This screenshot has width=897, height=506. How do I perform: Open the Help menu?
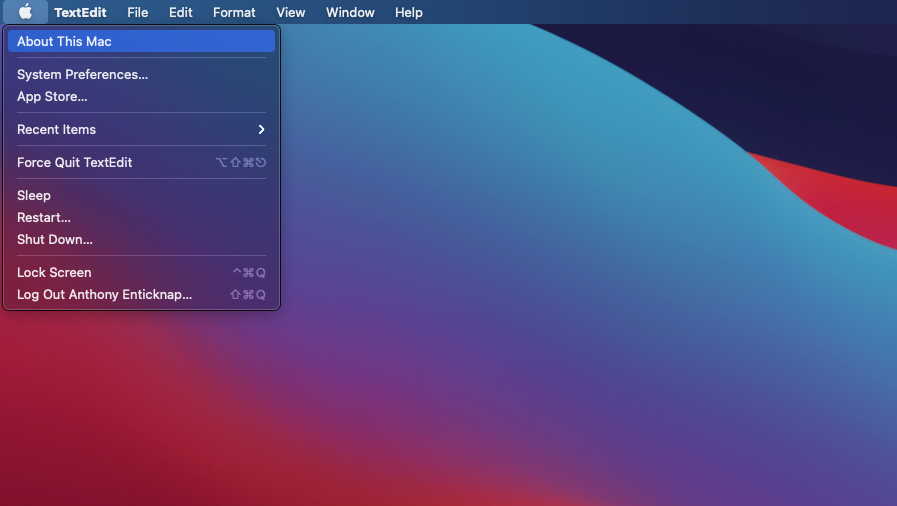408,12
